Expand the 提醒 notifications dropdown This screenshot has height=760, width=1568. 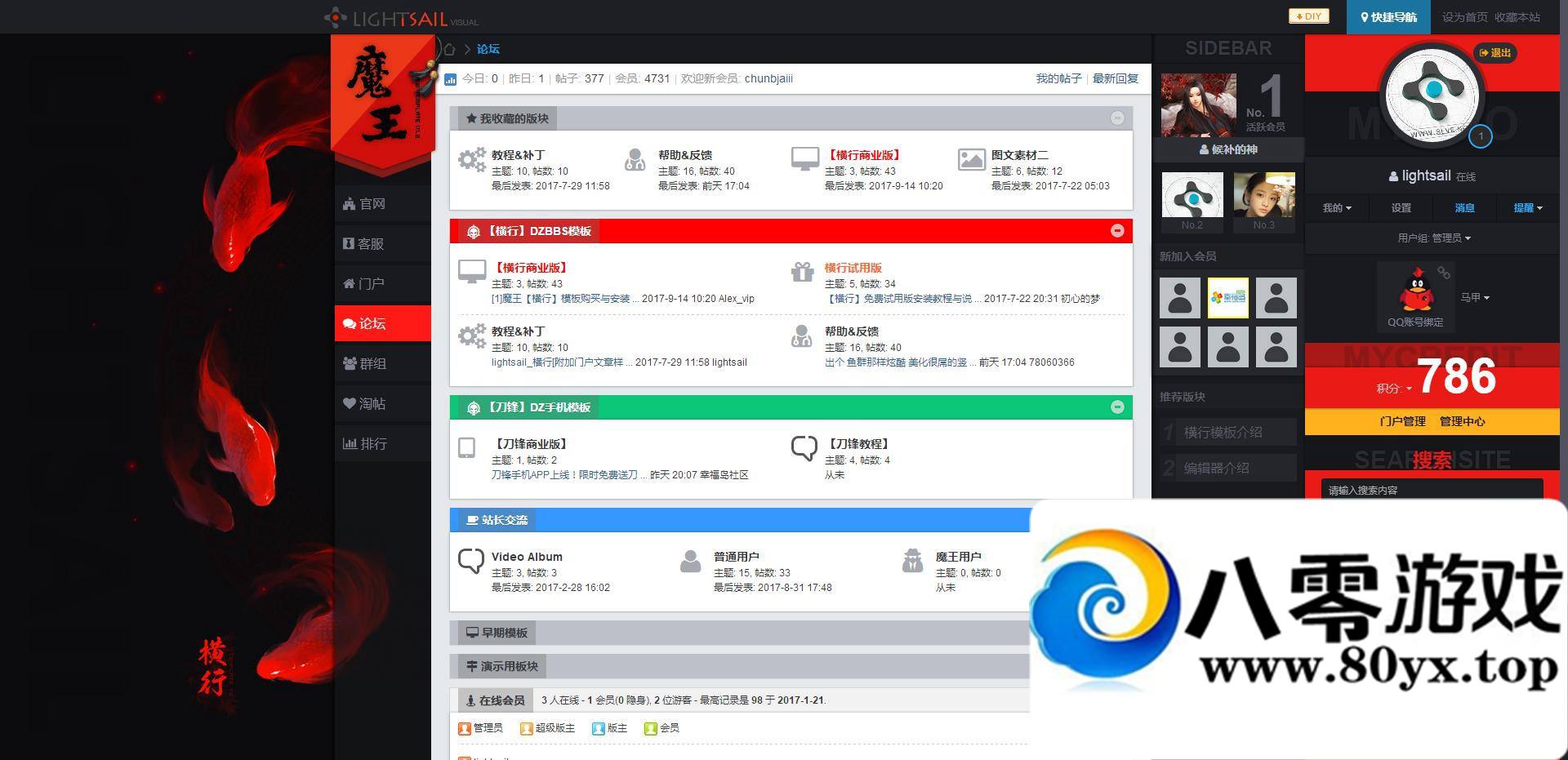click(1527, 208)
